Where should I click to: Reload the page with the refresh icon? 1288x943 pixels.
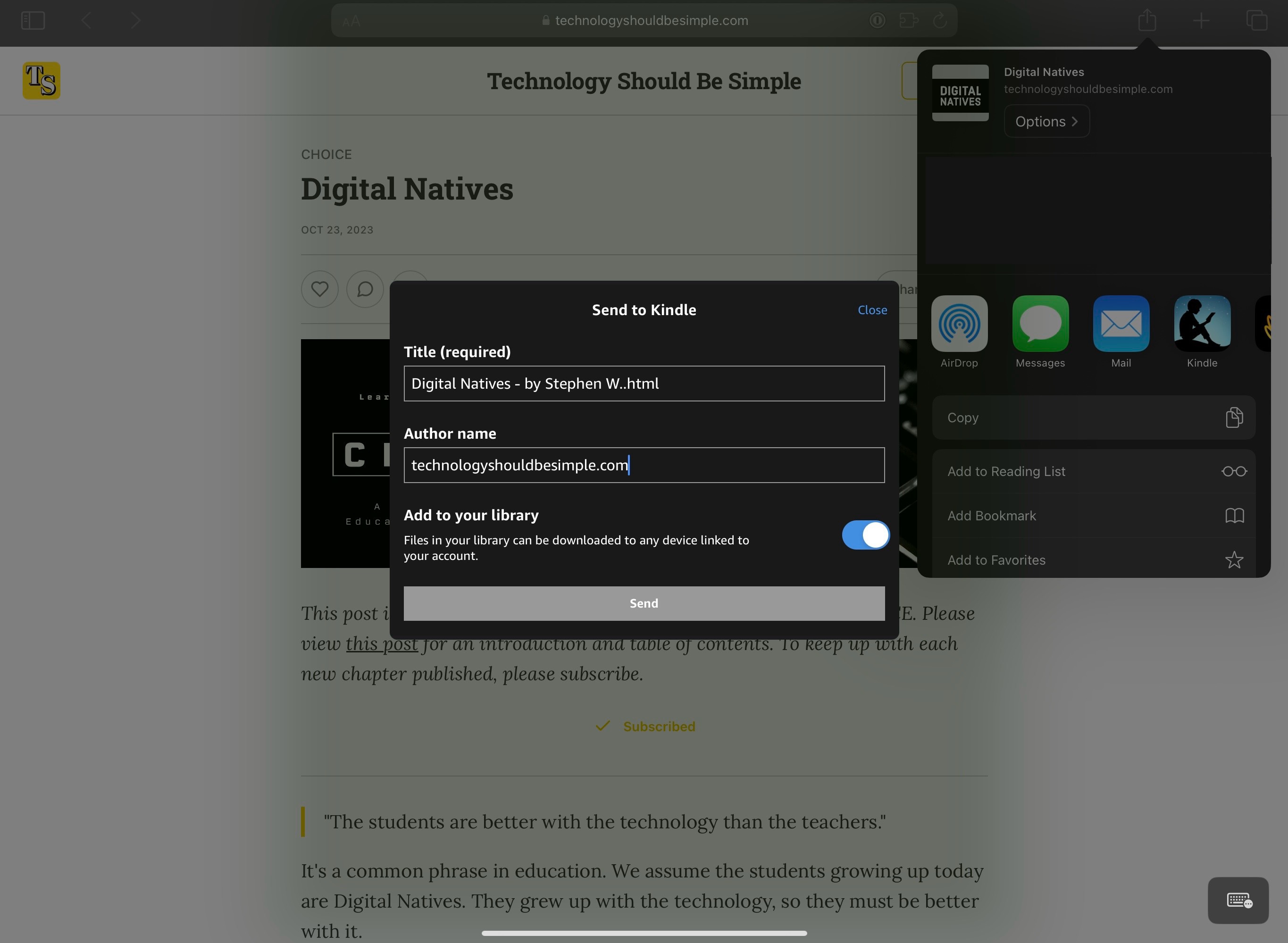(x=940, y=21)
